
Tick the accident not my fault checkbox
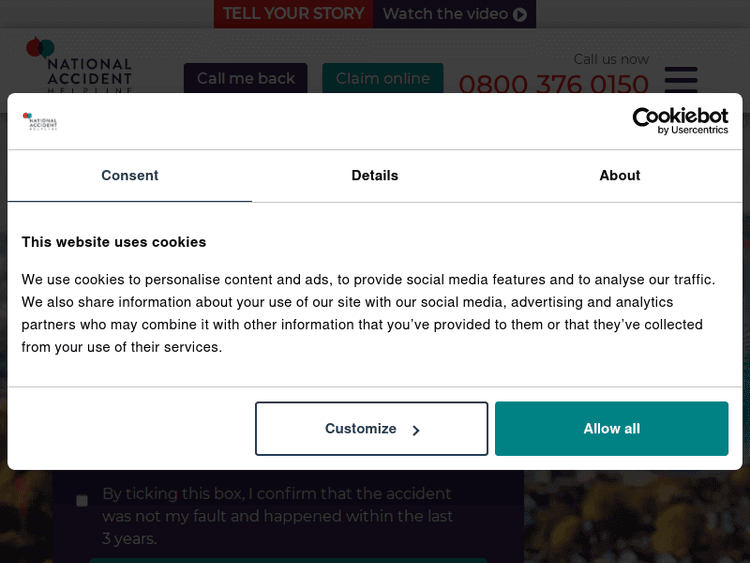pyautogui.click(x=82, y=500)
